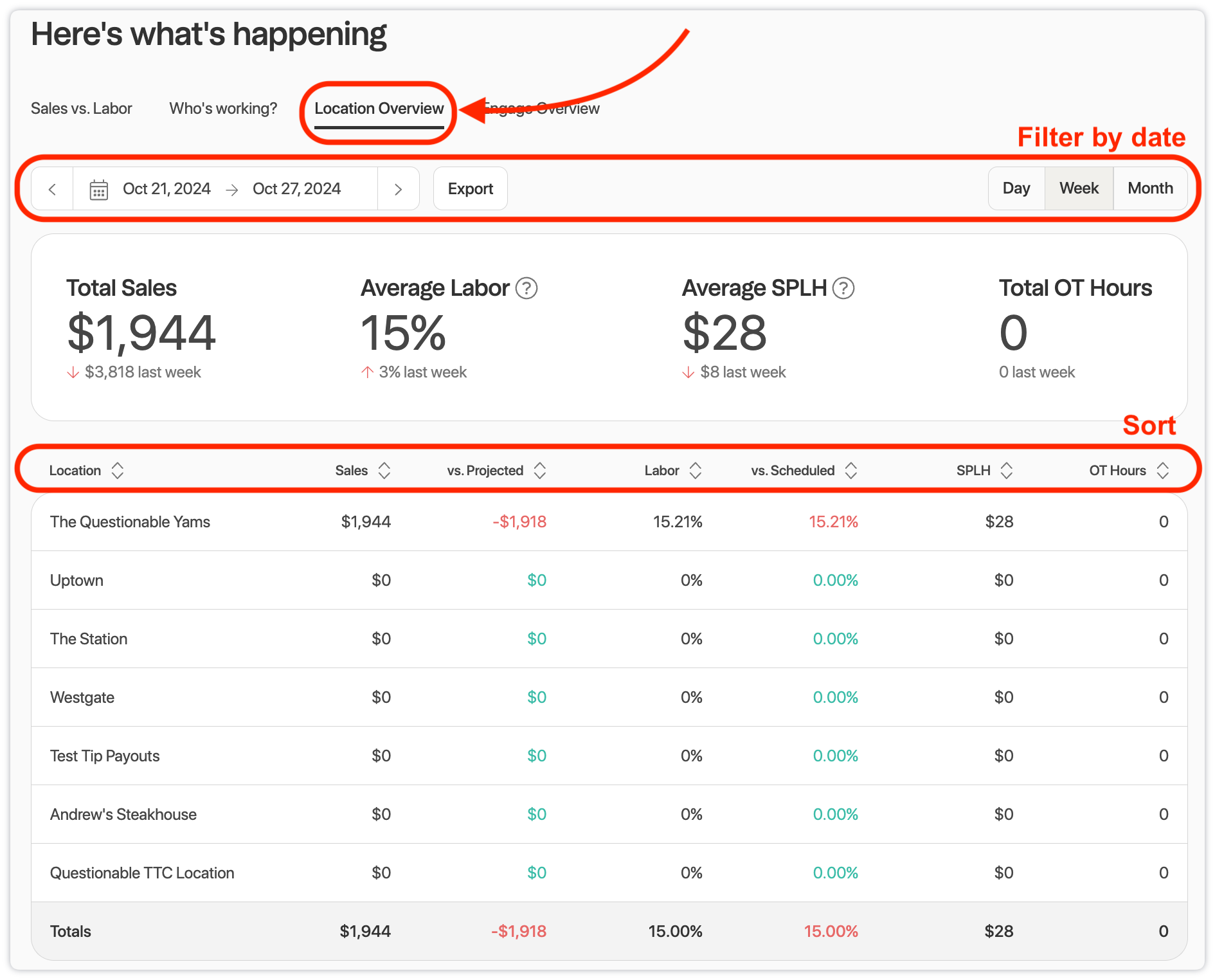The image size is (1215, 980).
Task: Sort by vs. Scheduled column arrows
Action: pos(851,471)
